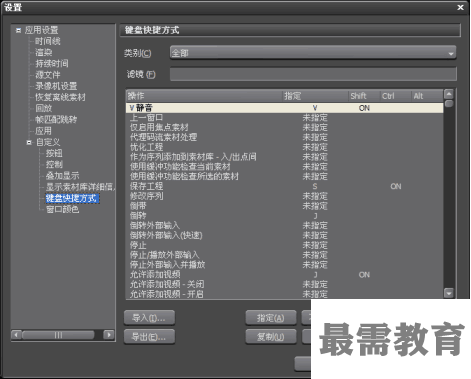Viewport: 471px width, 379px height.
Task: Select the 倒转外部输入 row
Action: coord(285,226)
